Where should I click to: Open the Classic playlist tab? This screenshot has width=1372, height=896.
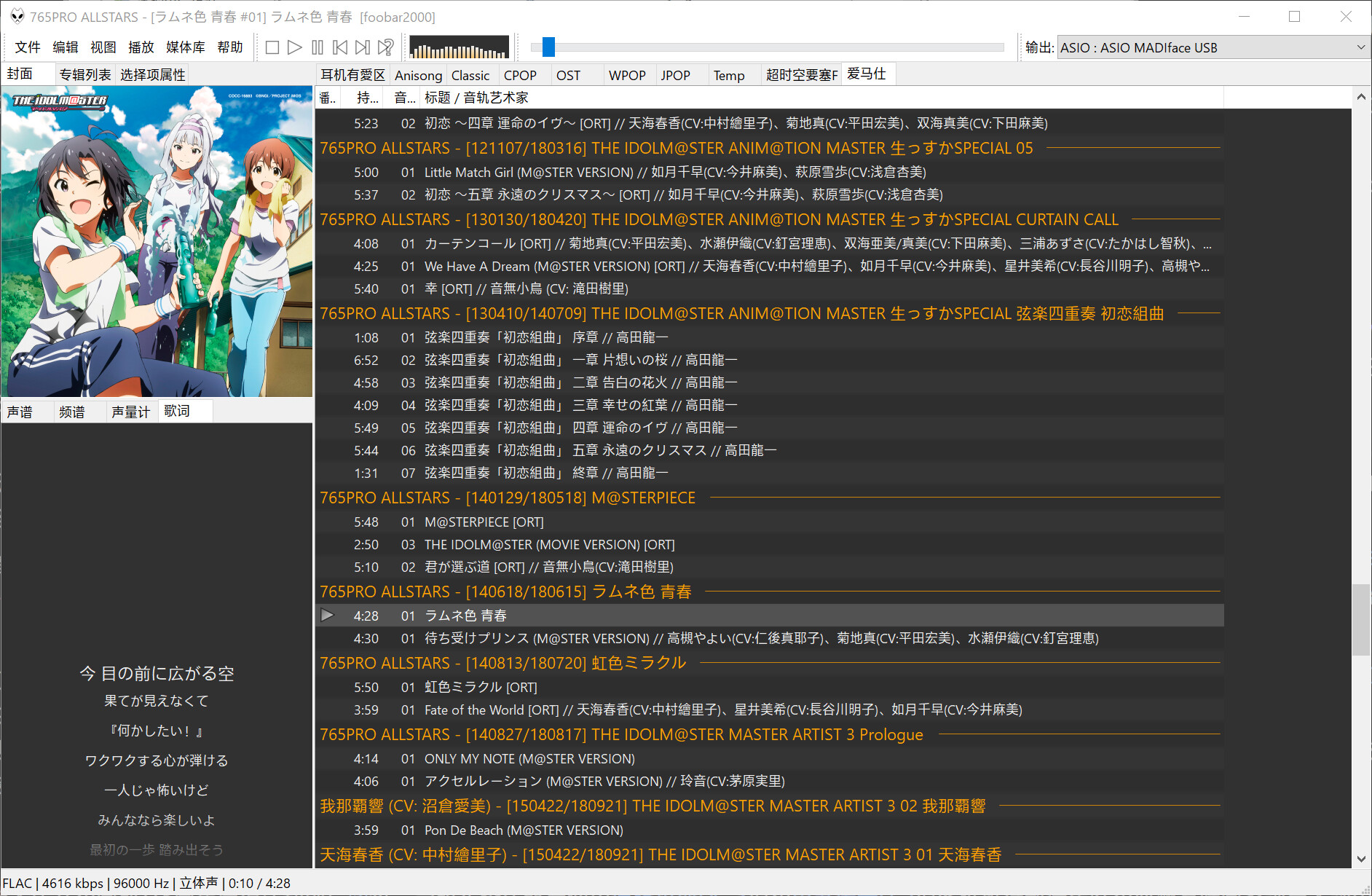pyautogui.click(x=470, y=75)
